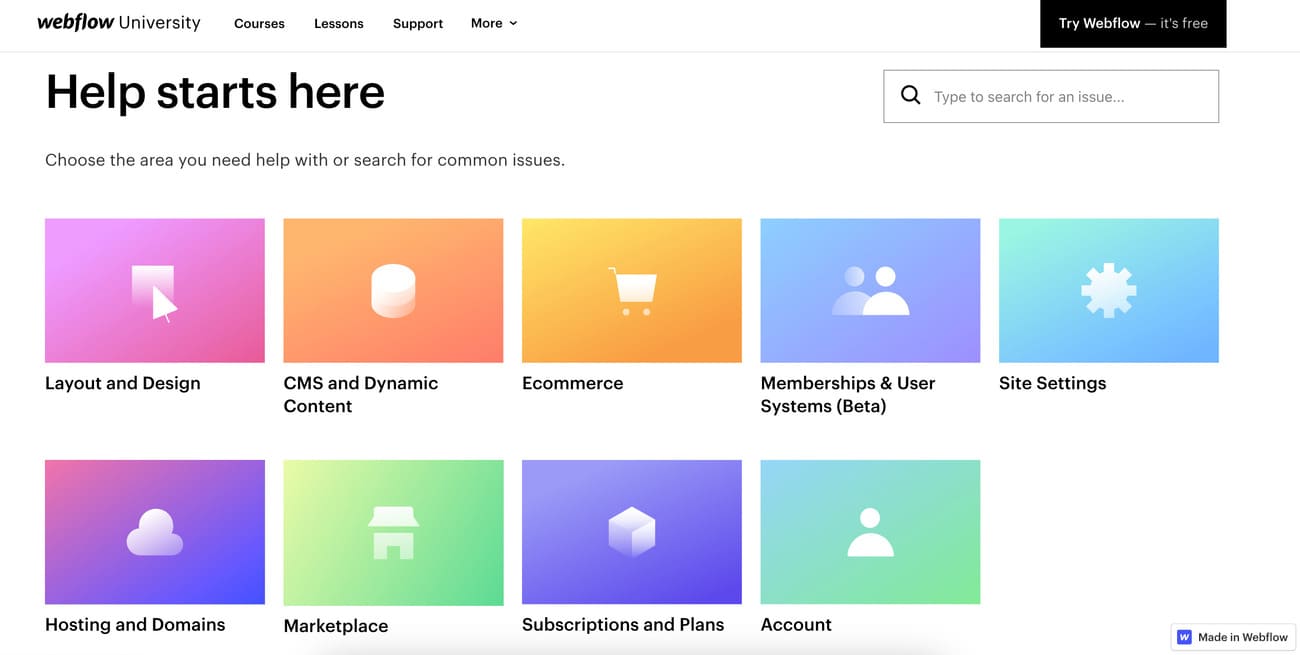This screenshot has height=655, width=1300.
Task: Open the CMS and Dynamic Content link
Action: pos(361,394)
